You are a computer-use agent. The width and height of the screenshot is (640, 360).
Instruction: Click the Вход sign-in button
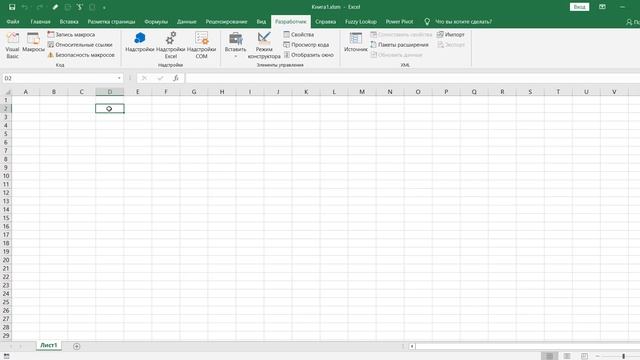click(579, 7)
